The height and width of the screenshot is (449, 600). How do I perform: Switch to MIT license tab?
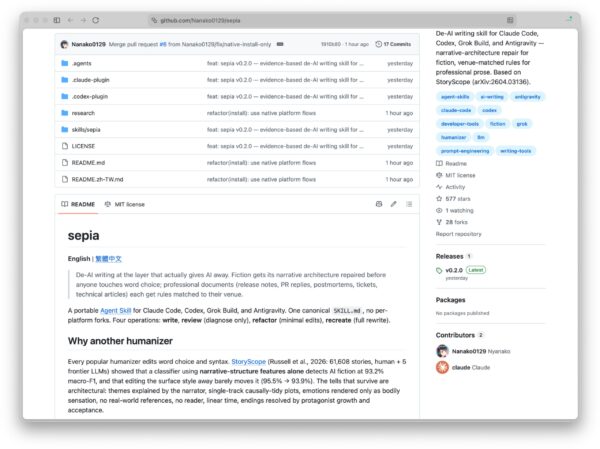click(125, 204)
